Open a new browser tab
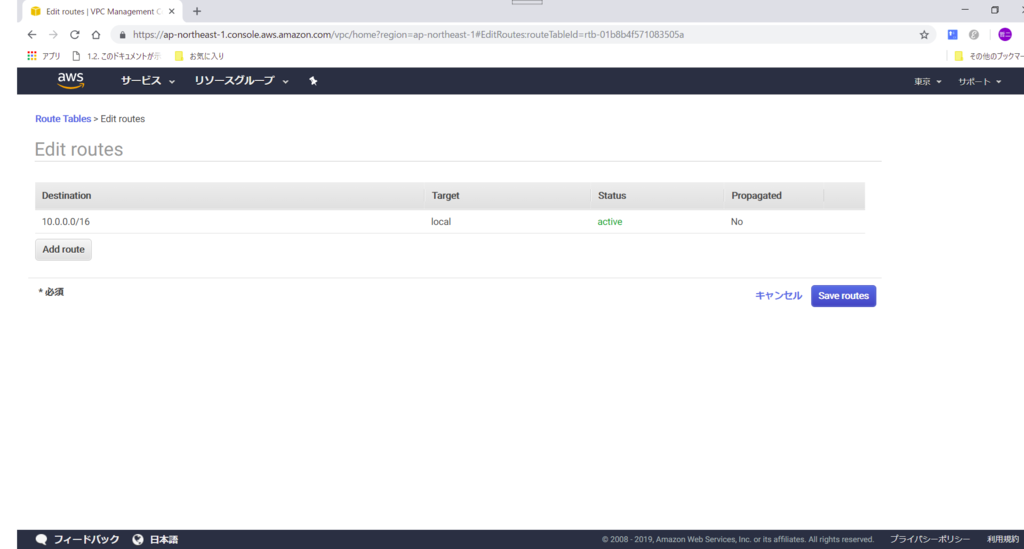Image resolution: width=1024 pixels, height=549 pixels. coord(197,11)
